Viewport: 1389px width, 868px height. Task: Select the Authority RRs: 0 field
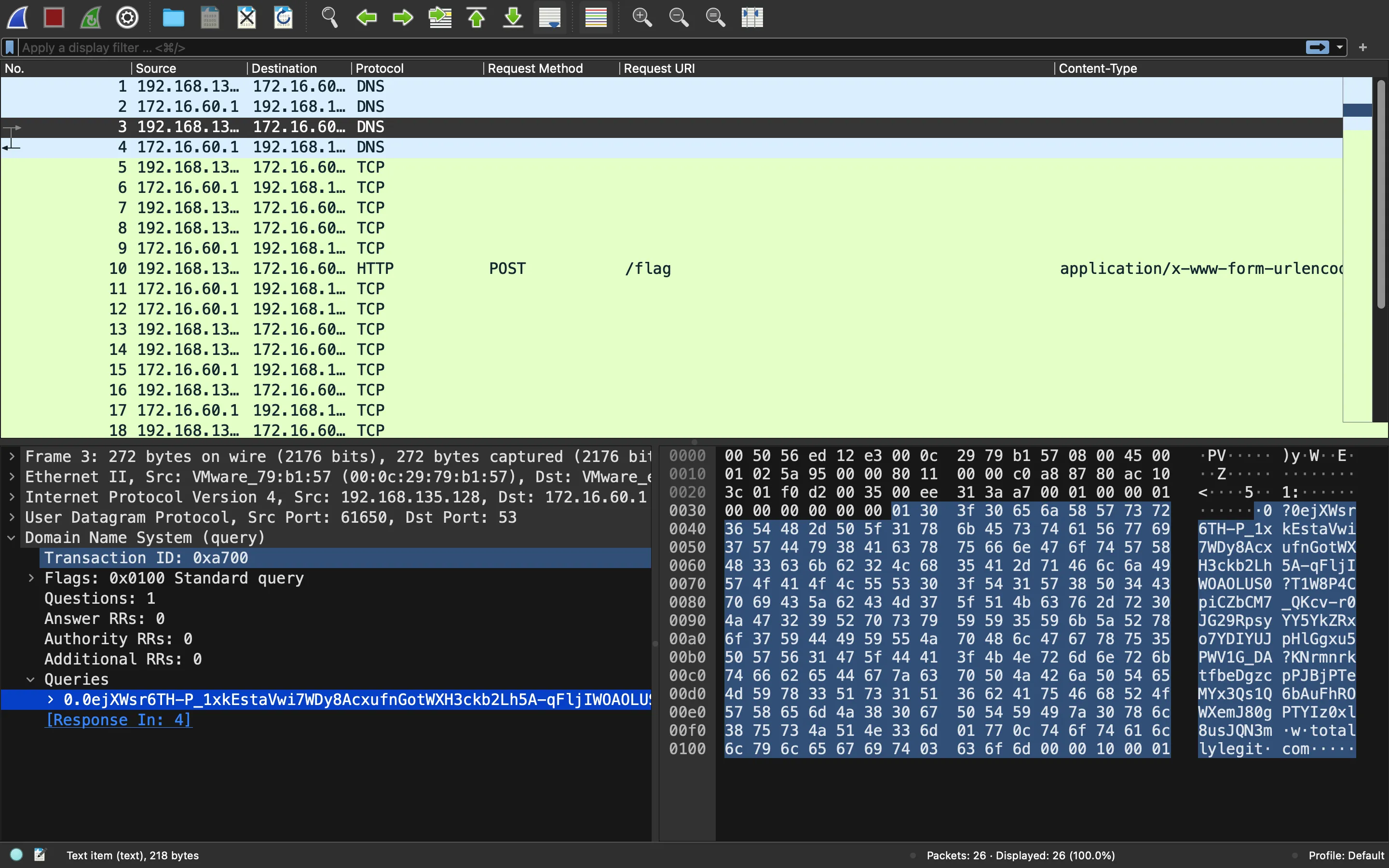tap(119, 639)
